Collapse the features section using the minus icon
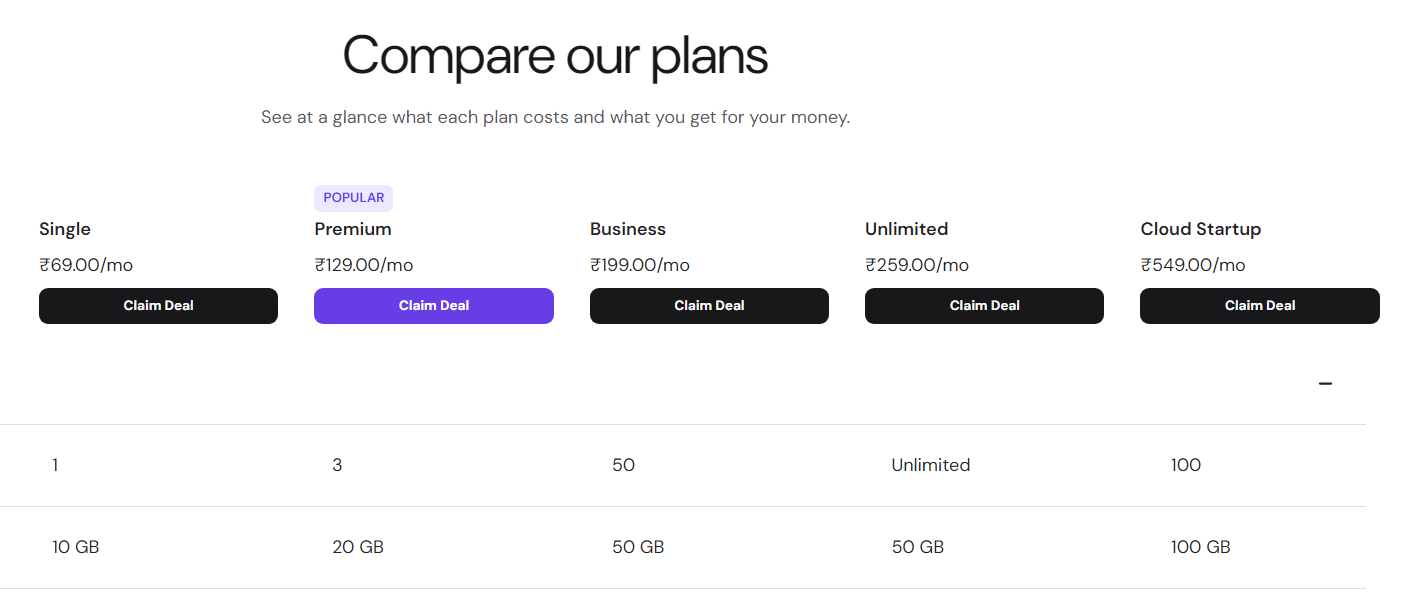The image size is (1409, 598). pos(1325,383)
